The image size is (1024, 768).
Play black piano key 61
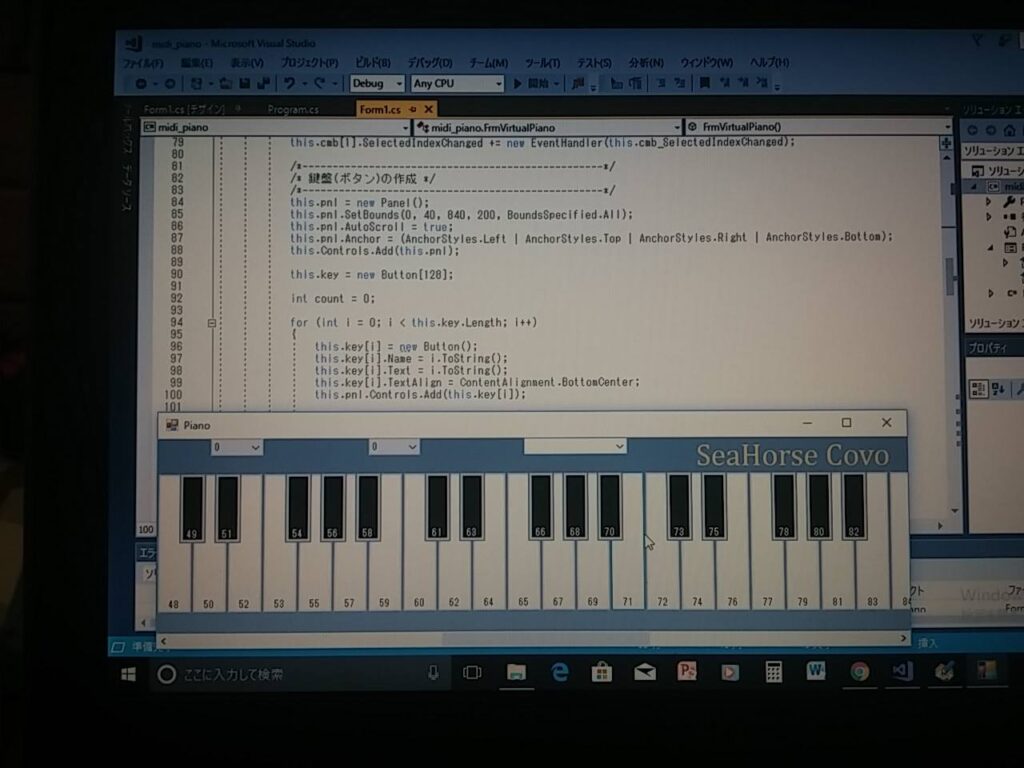tap(437, 507)
